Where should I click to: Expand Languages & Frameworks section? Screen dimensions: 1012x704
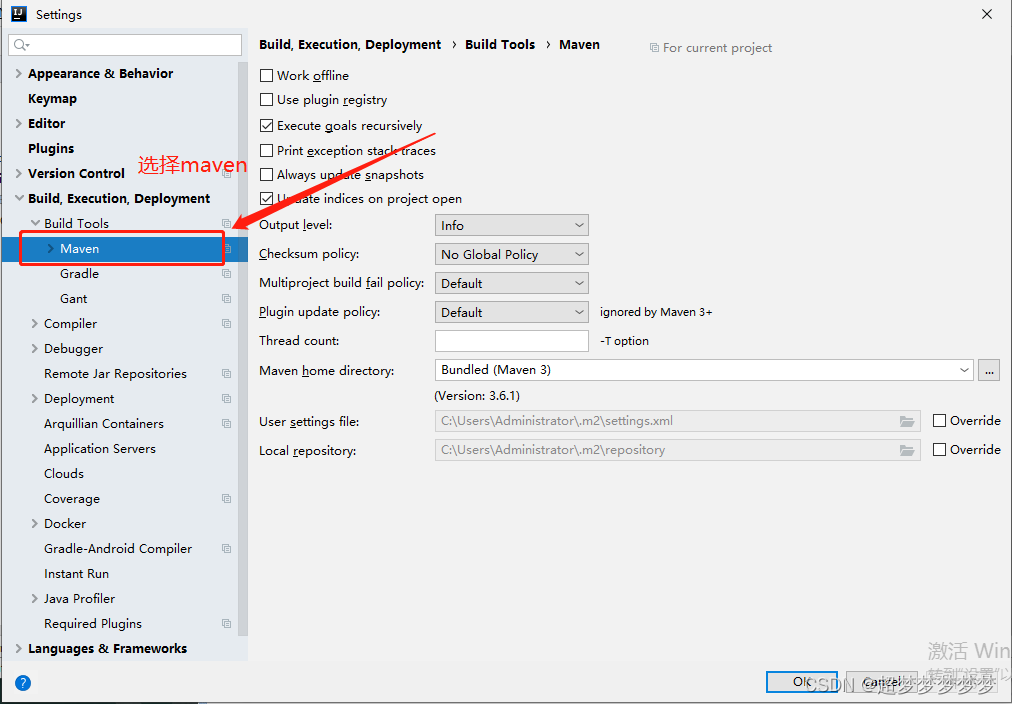[x=19, y=649]
